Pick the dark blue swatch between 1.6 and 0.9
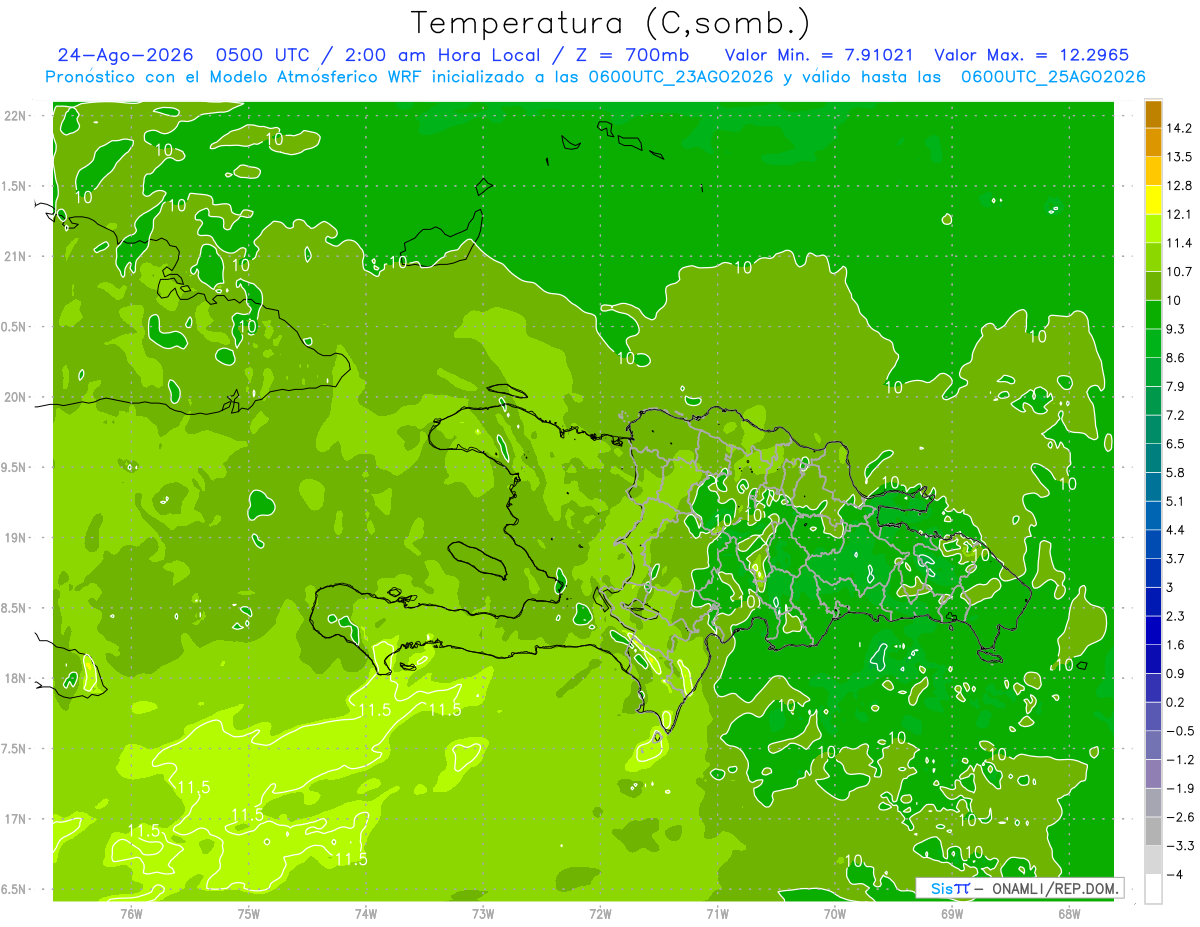This screenshot has height=927, width=1200. (x=1153, y=659)
